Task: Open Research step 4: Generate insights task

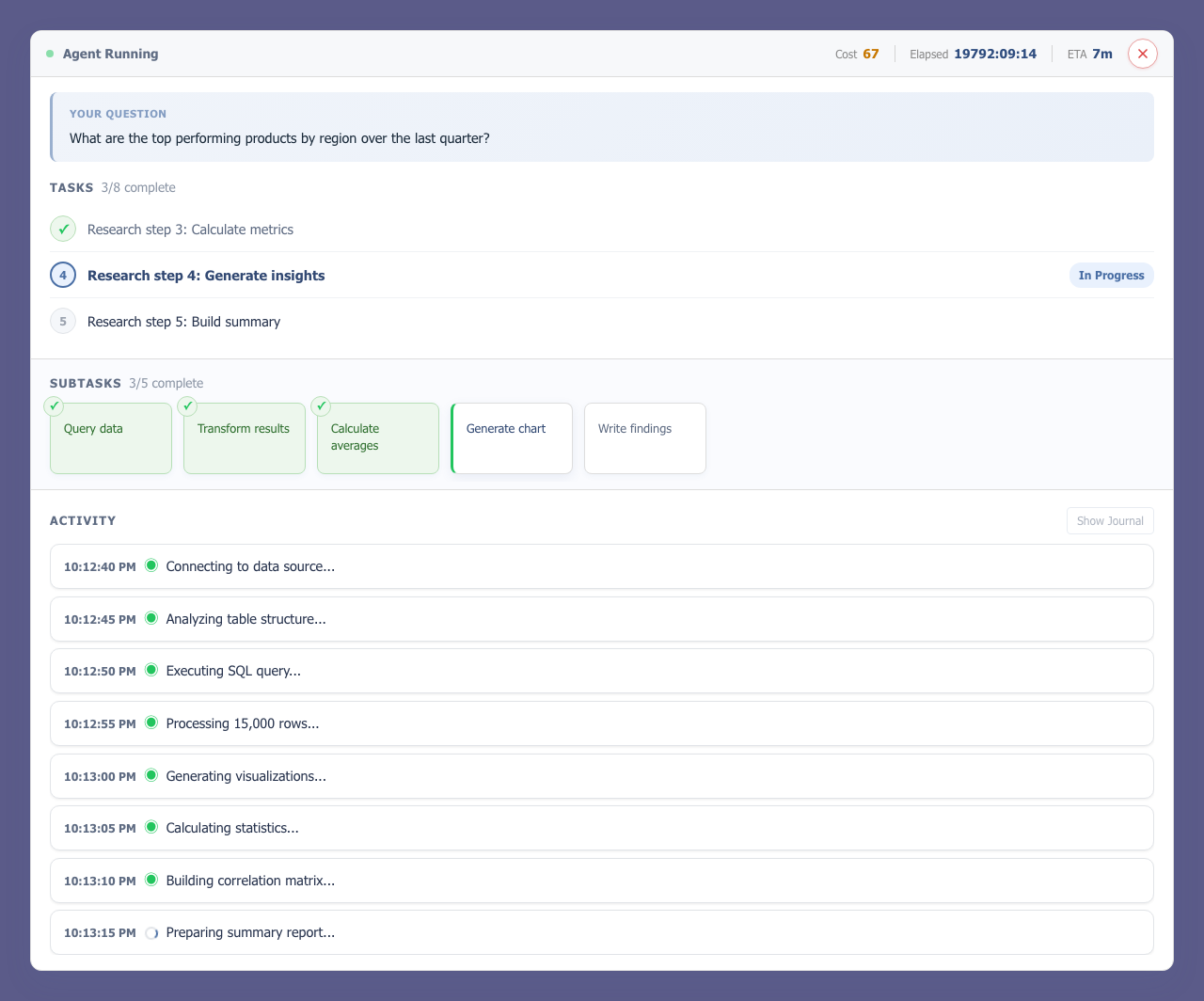Action: pyautogui.click(x=206, y=276)
